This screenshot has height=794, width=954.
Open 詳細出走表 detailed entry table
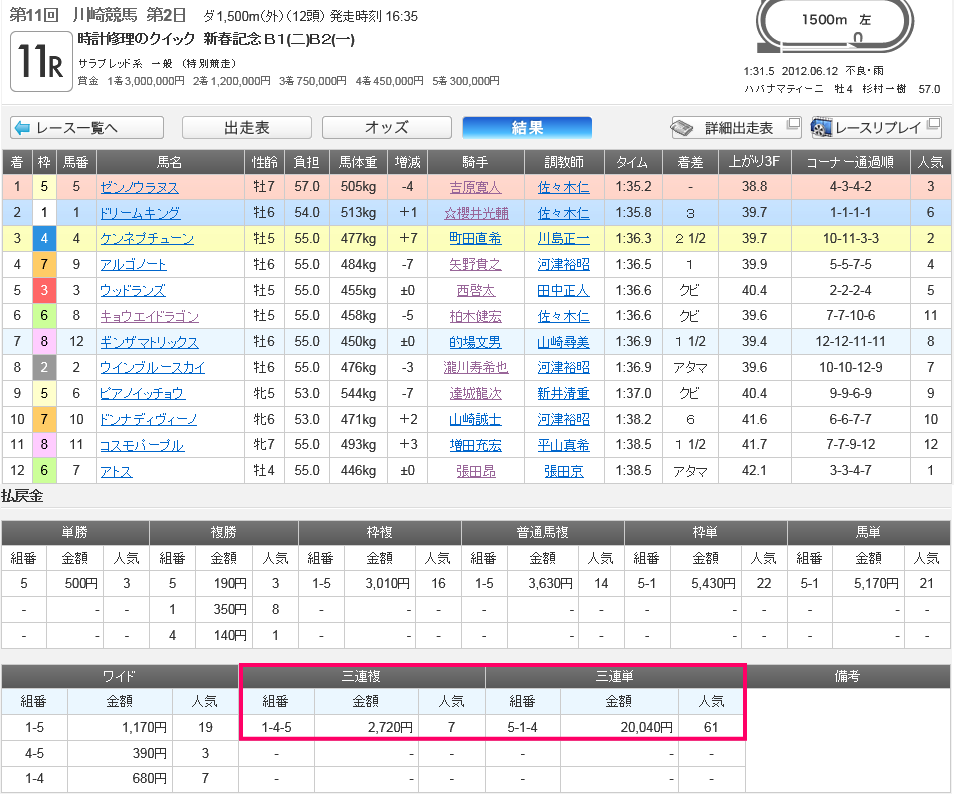736,128
